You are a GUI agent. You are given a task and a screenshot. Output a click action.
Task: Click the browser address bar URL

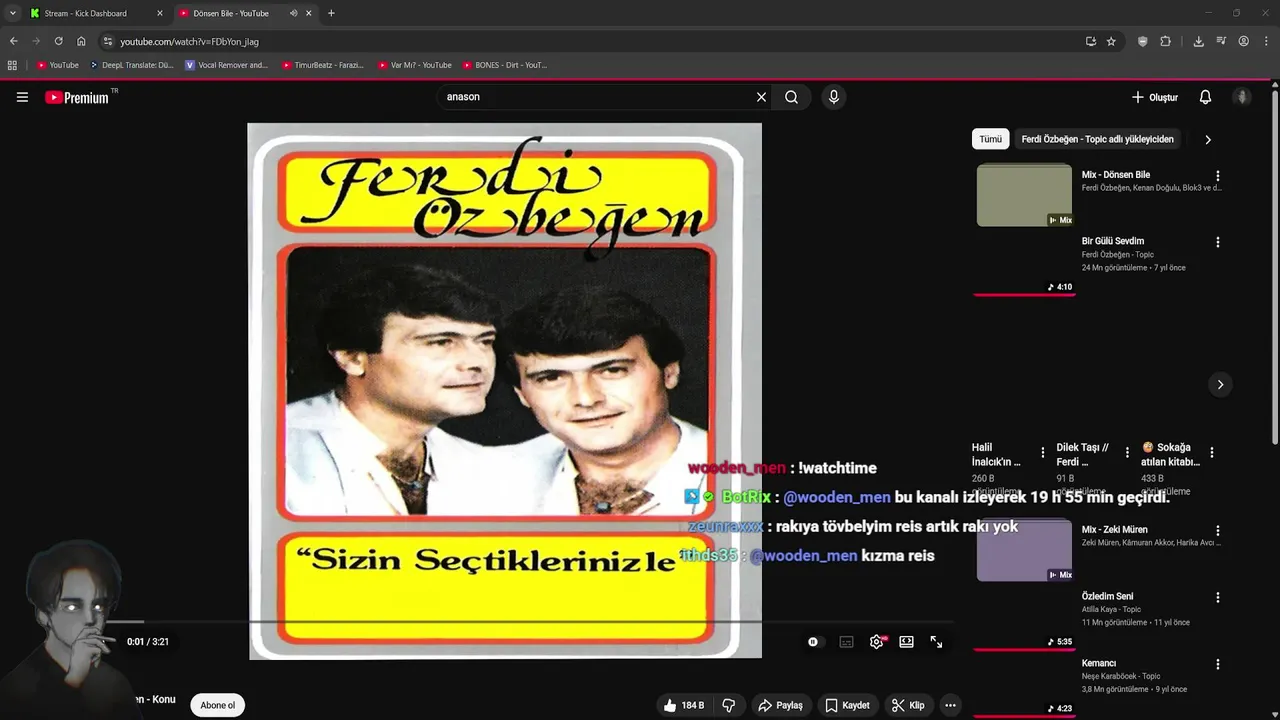[x=189, y=41]
